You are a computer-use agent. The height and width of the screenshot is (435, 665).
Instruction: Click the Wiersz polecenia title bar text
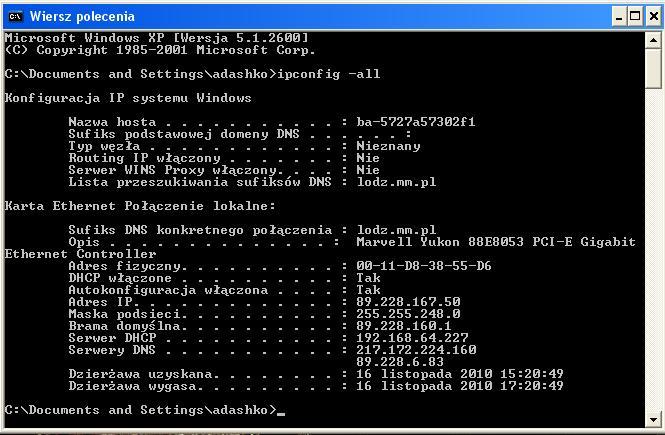82,17
